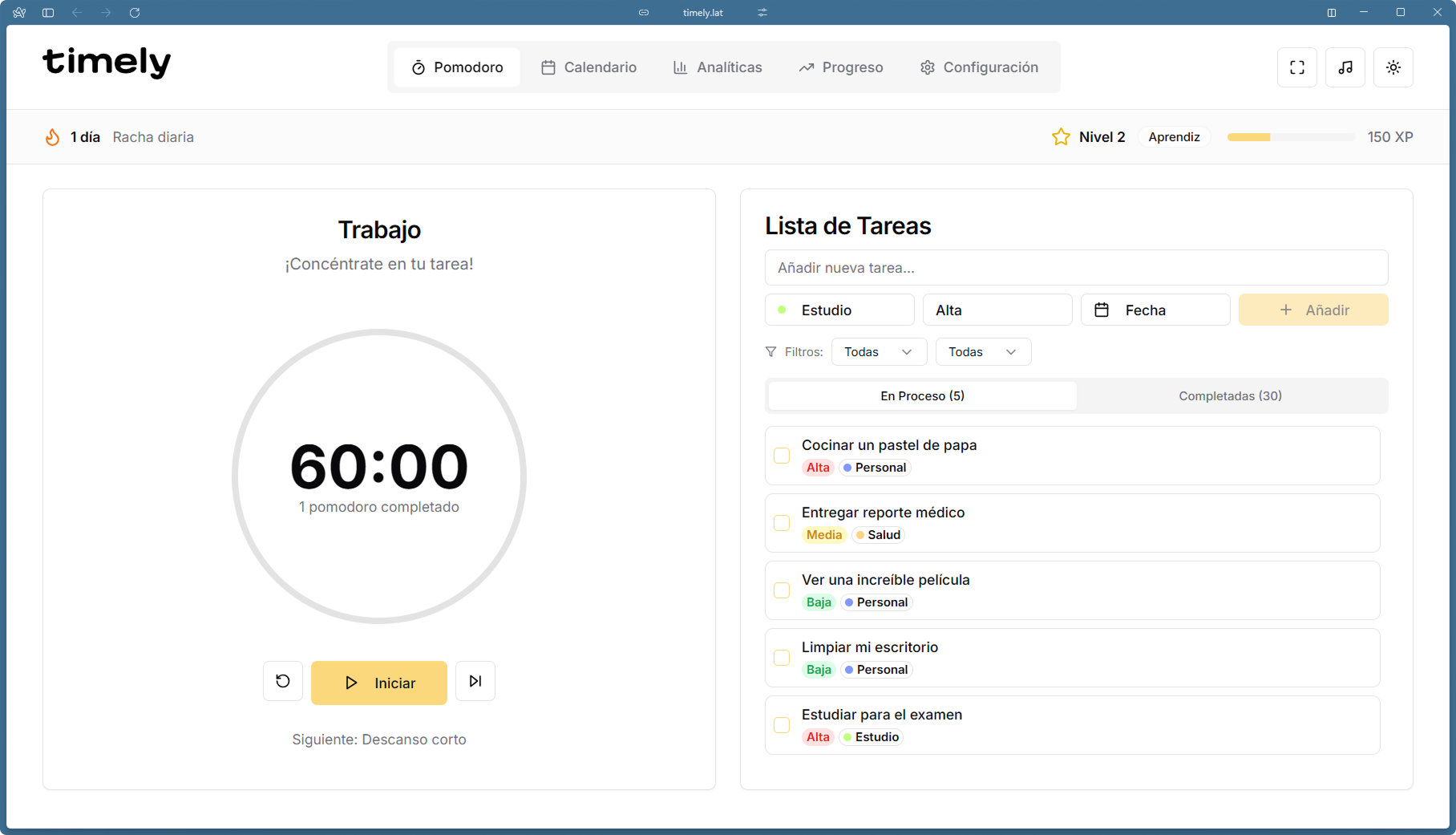This screenshot has width=1456, height=835.
Task: Open the music note sound menu
Action: 1345,67
